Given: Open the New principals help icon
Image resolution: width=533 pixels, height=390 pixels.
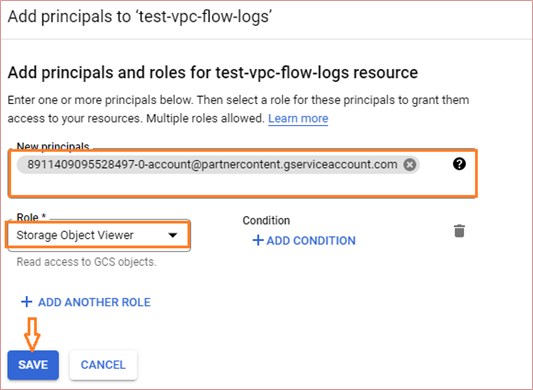Looking at the screenshot, I should (459, 164).
